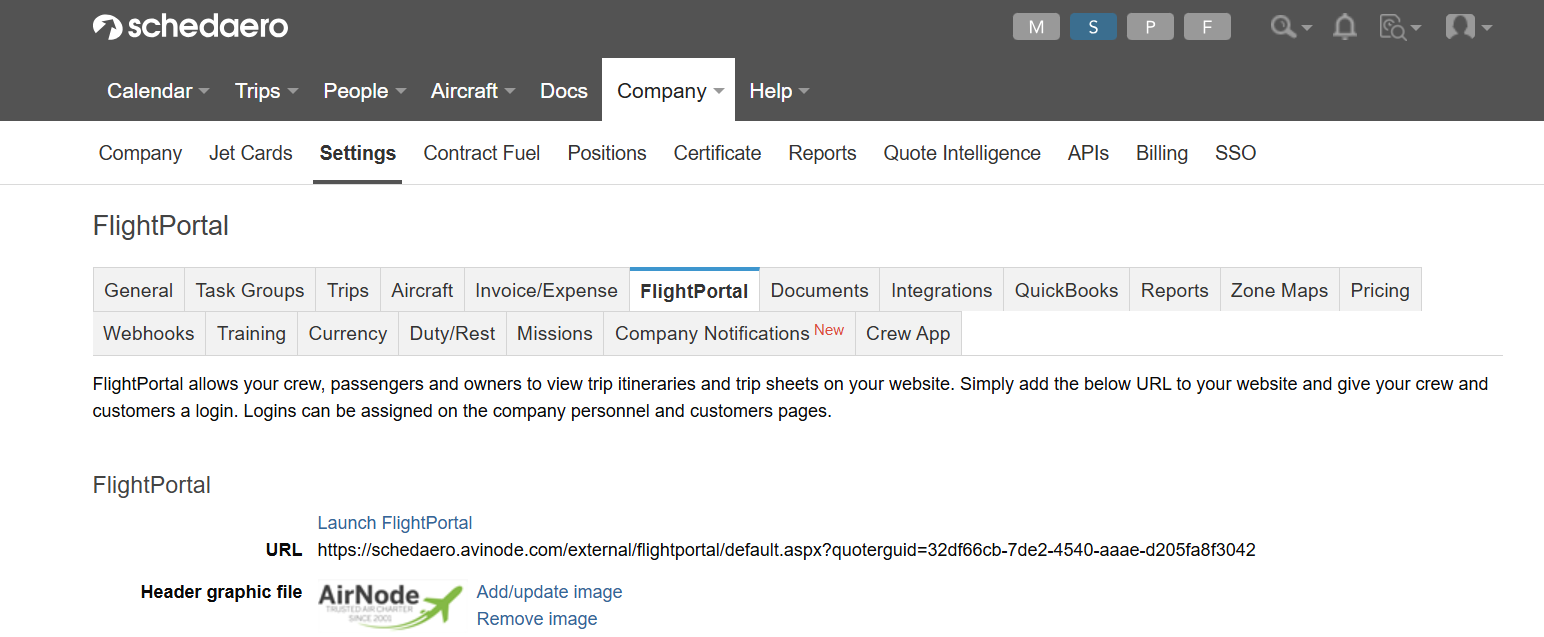
Task: Switch to the QuickBooks tab
Action: (1067, 290)
